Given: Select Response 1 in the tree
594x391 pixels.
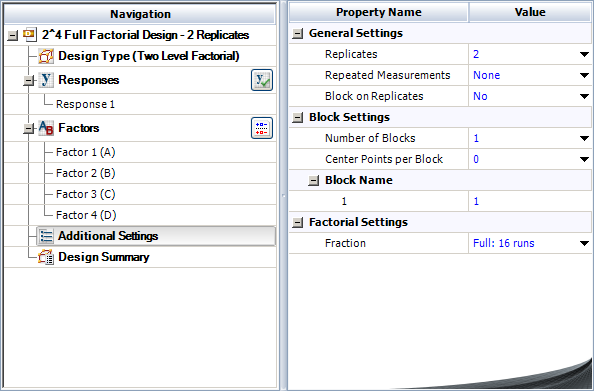Looking at the screenshot, I should tap(85, 104).
